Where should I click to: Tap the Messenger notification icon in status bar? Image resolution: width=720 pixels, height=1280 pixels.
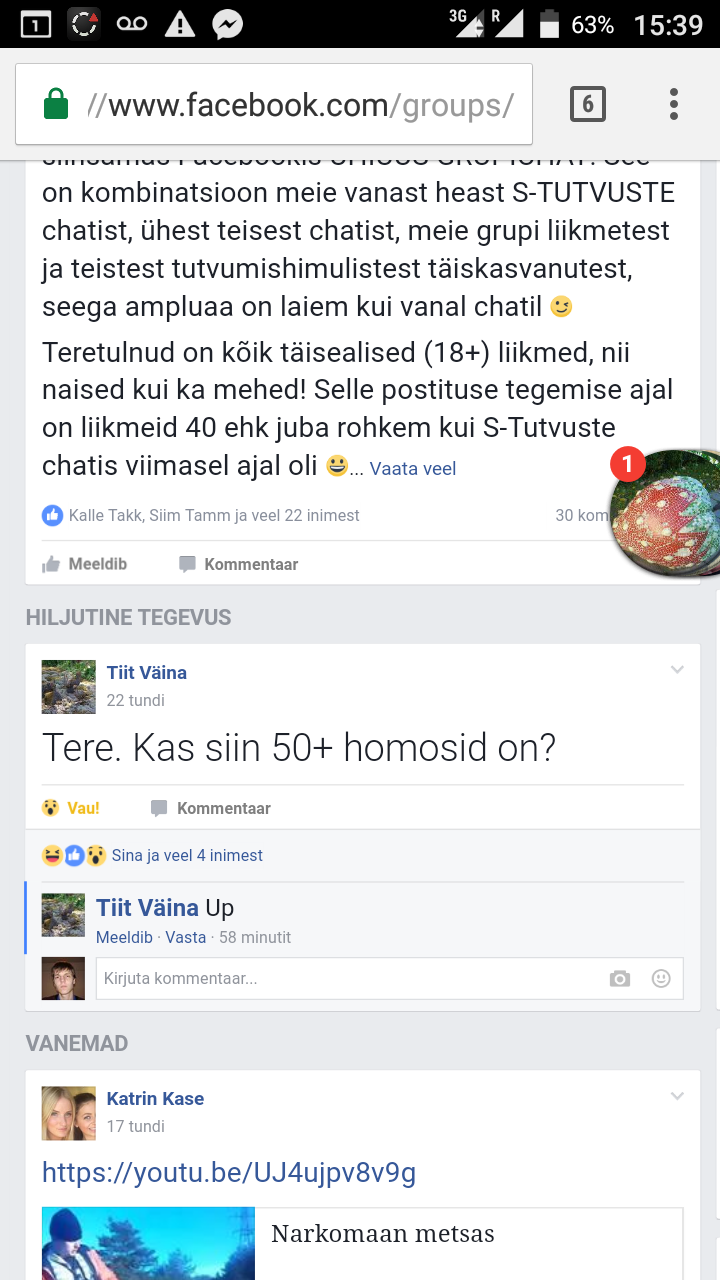[229, 24]
